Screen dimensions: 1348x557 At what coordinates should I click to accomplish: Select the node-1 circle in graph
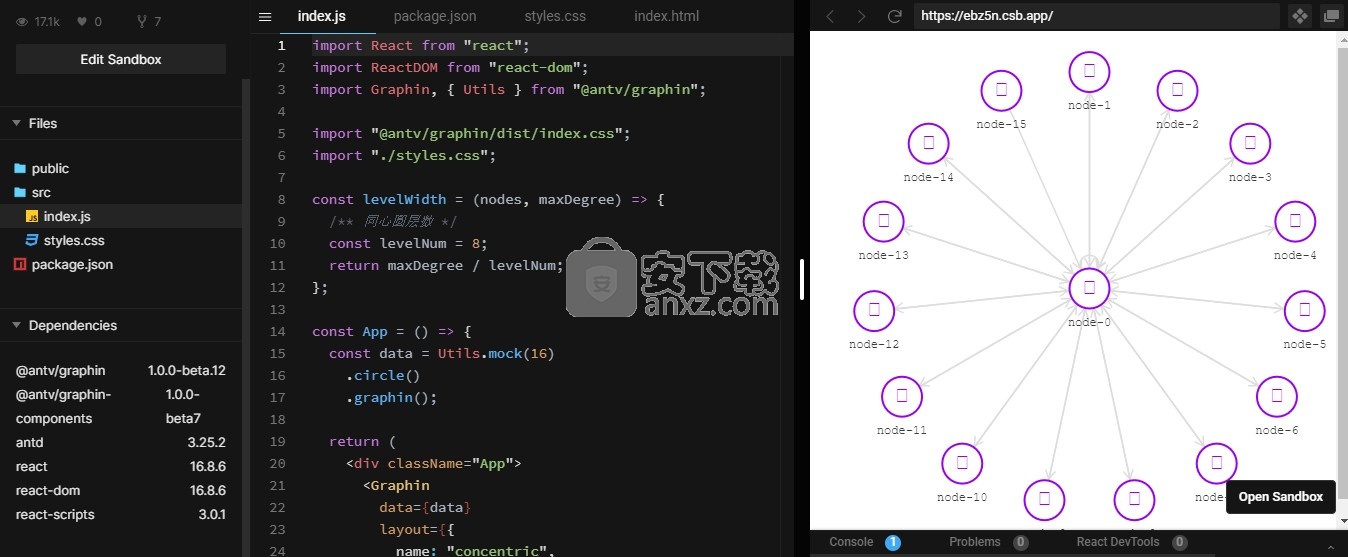coord(1089,71)
